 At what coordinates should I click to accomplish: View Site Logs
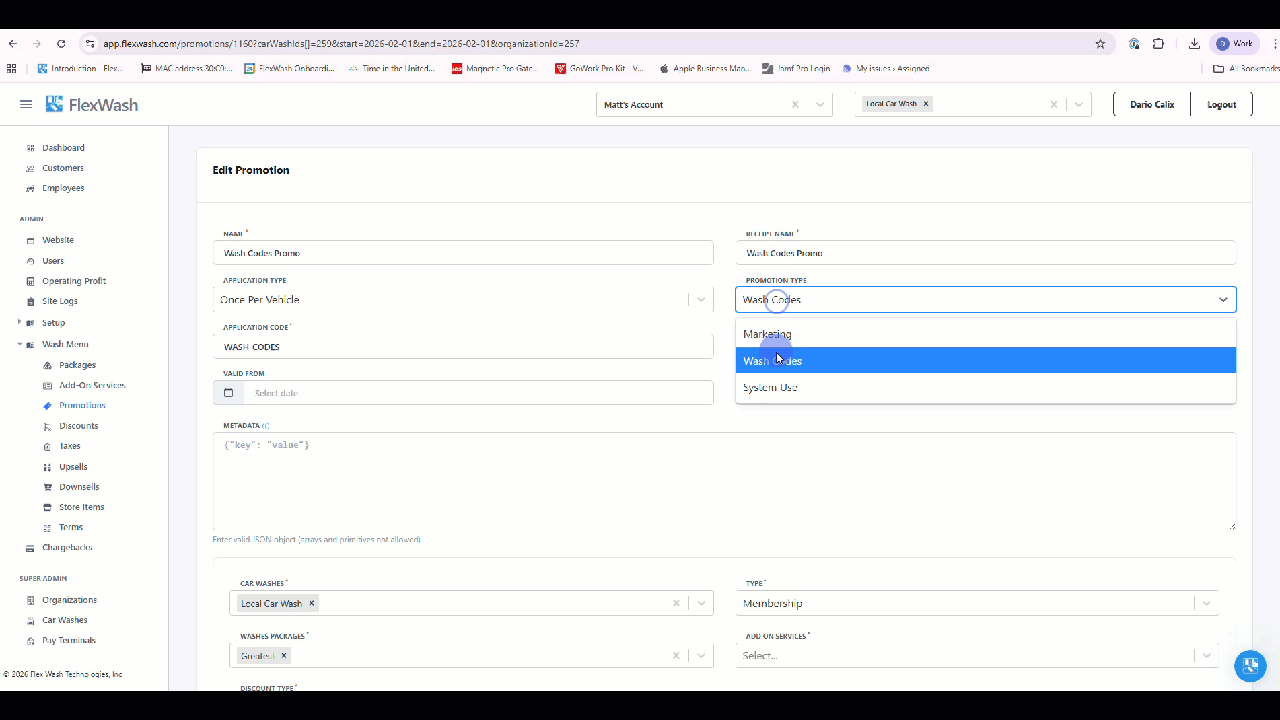[x=60, y=301]
